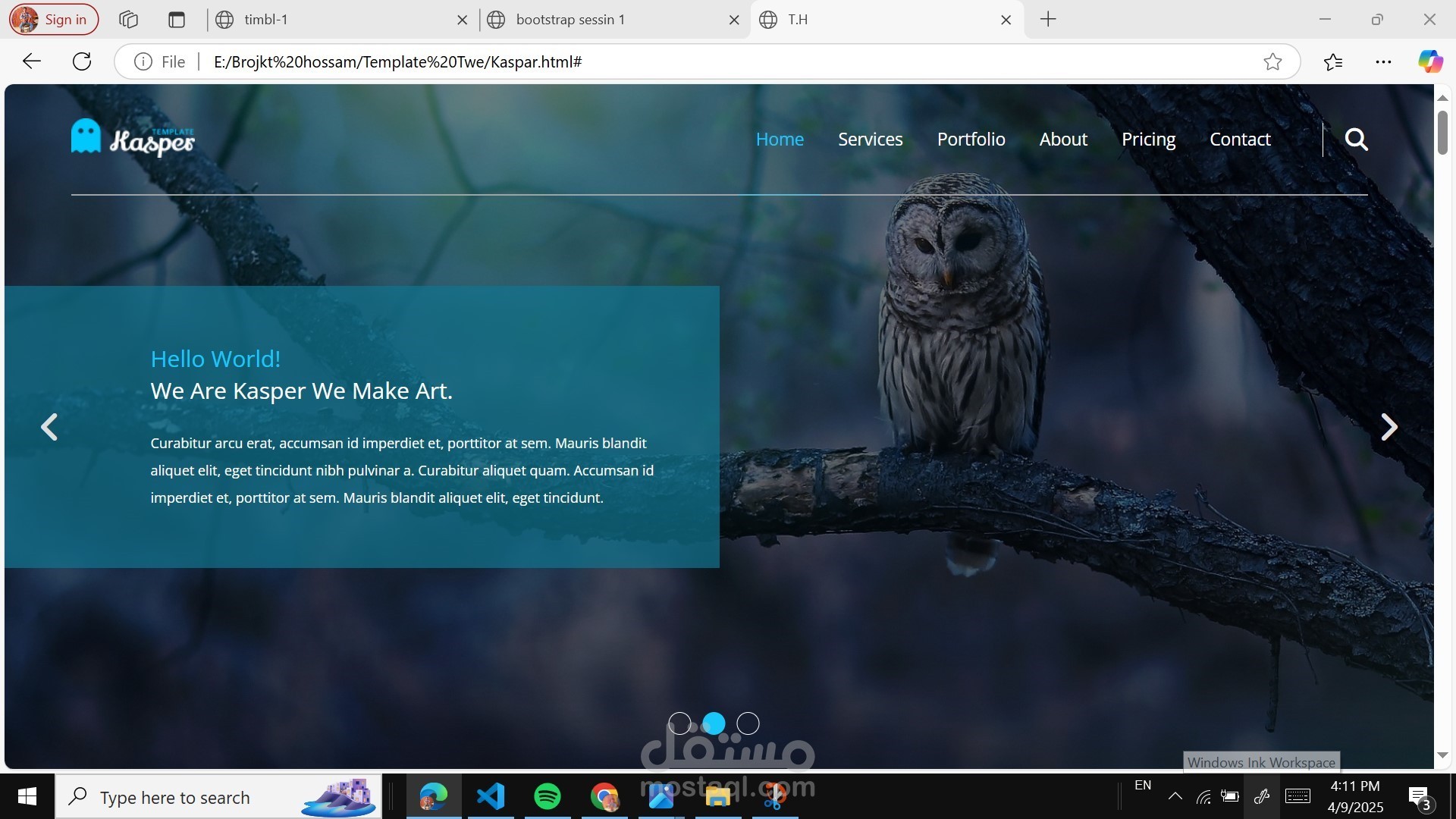Open the Snipping Tool taskbar icon
This screenshot has height=819, width=1456.
coord(775,796)
